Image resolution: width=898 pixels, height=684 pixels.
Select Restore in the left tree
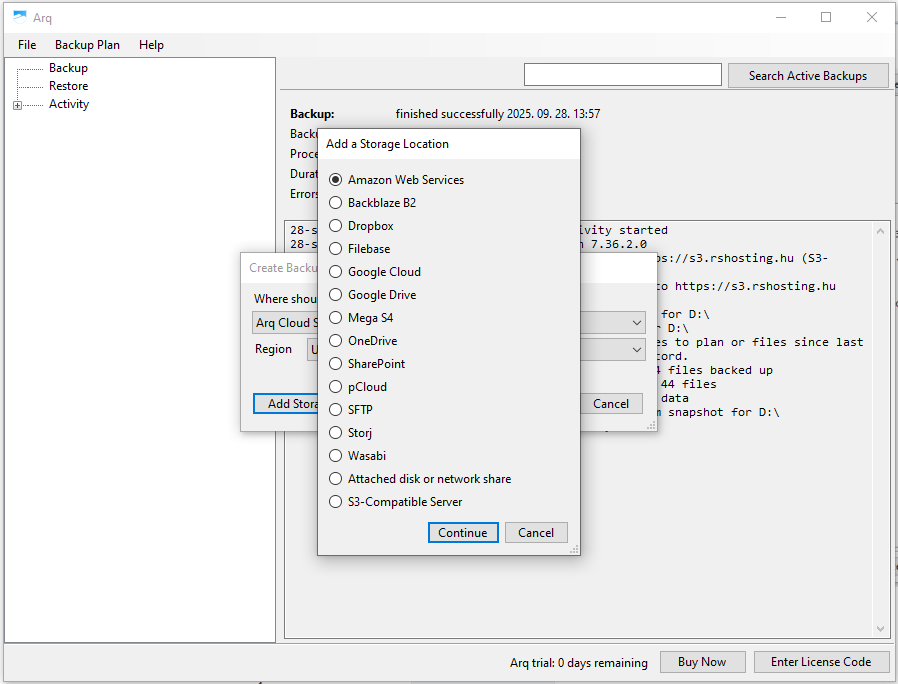pos(68,86)
